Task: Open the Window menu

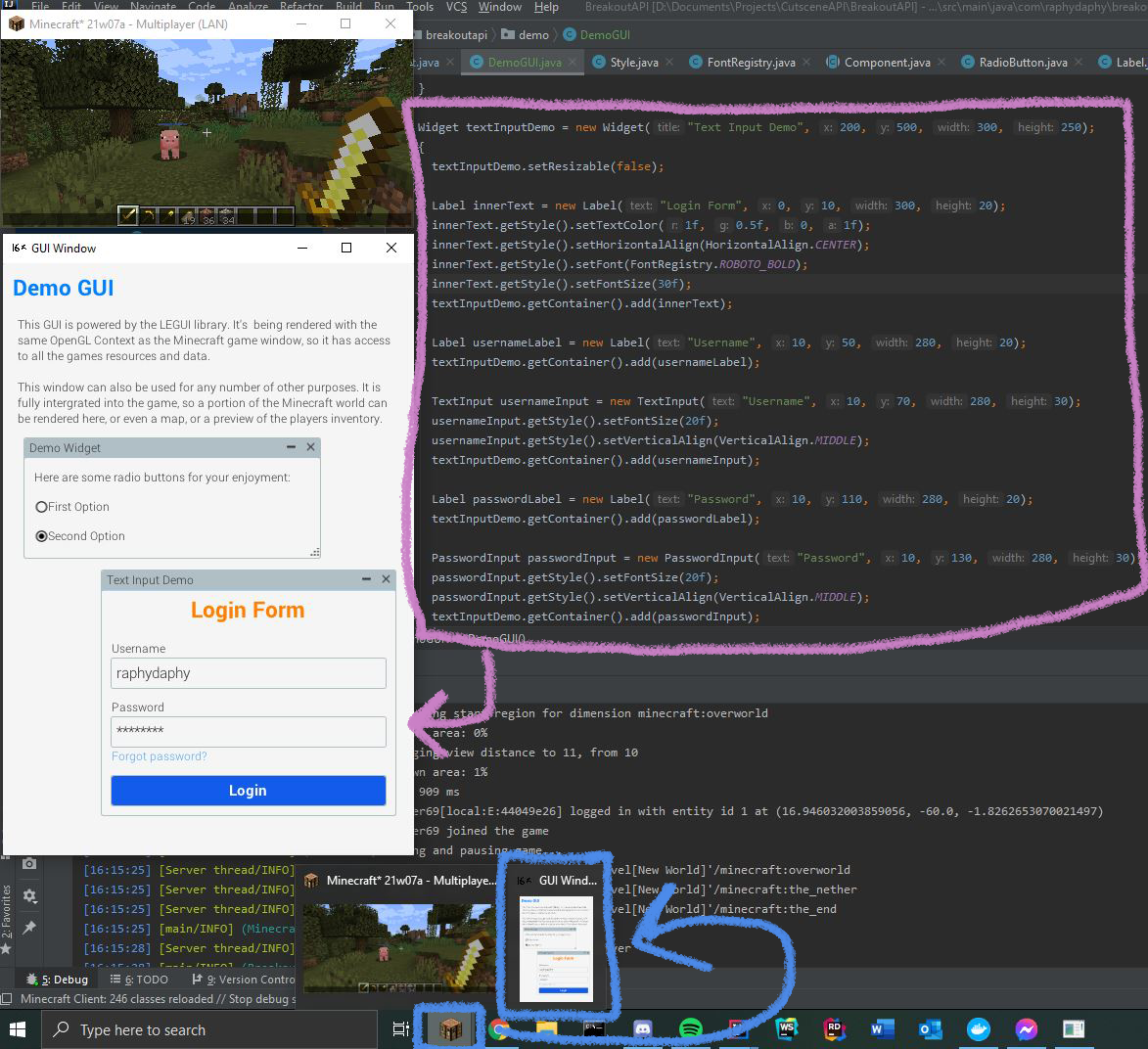Action: (499, 7)
